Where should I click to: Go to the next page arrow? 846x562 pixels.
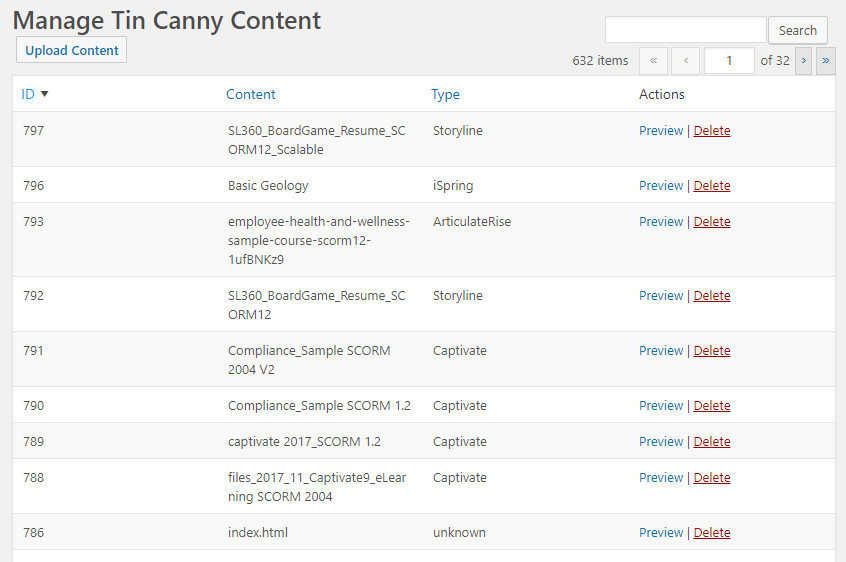coord(803,61)
